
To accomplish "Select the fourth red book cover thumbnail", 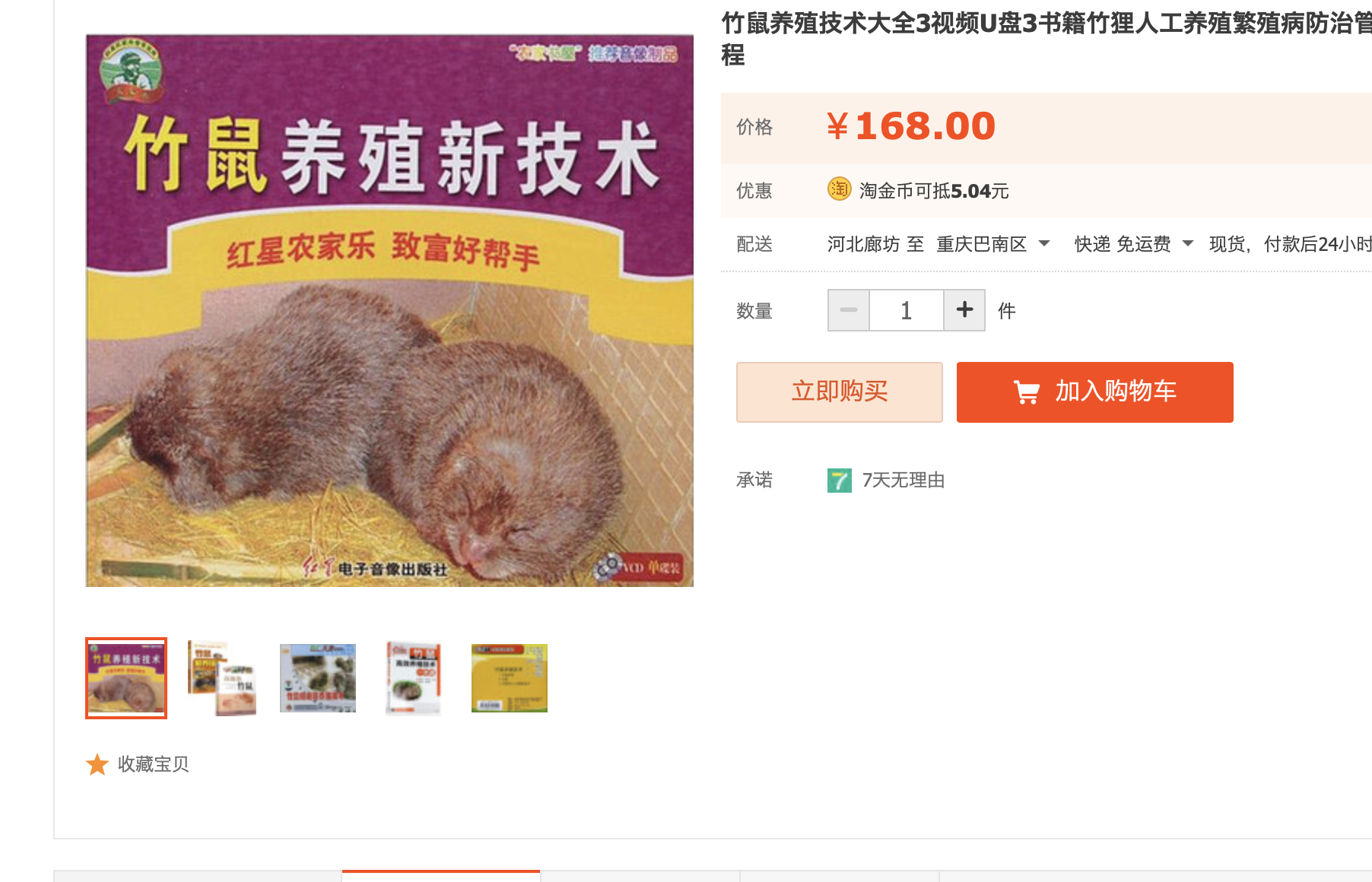I will click(414, 678).
